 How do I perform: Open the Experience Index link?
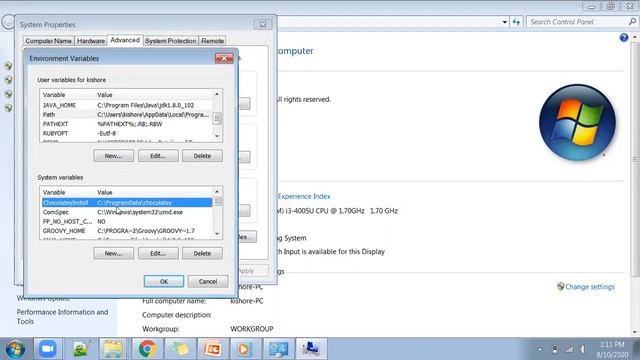(304, 196)
